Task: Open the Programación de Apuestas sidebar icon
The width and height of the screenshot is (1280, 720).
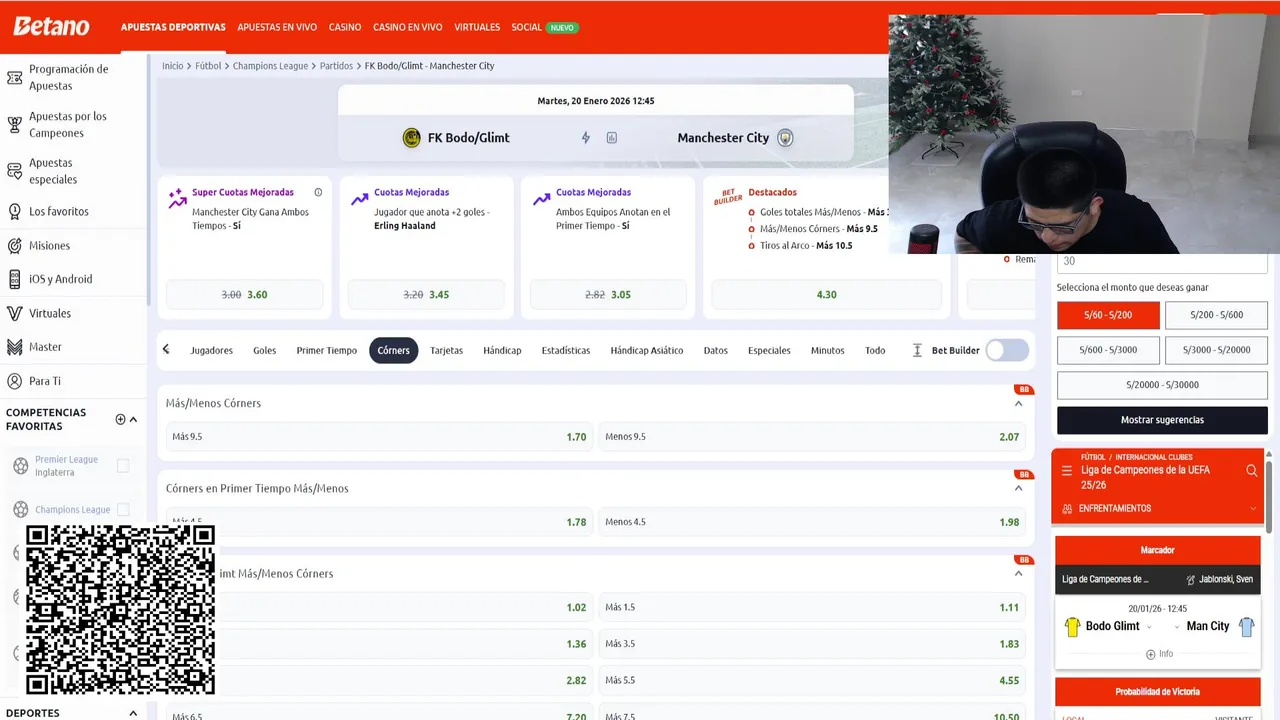Action: (14, 77)
